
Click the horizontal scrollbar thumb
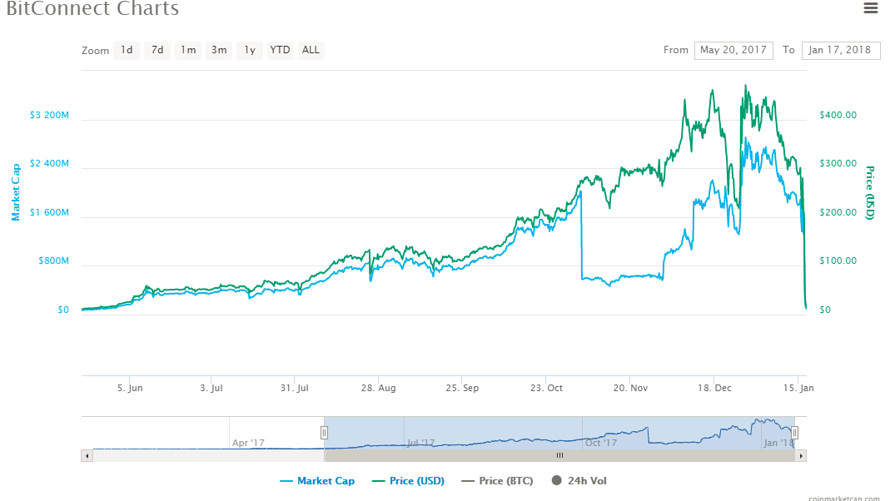(559, 456)
